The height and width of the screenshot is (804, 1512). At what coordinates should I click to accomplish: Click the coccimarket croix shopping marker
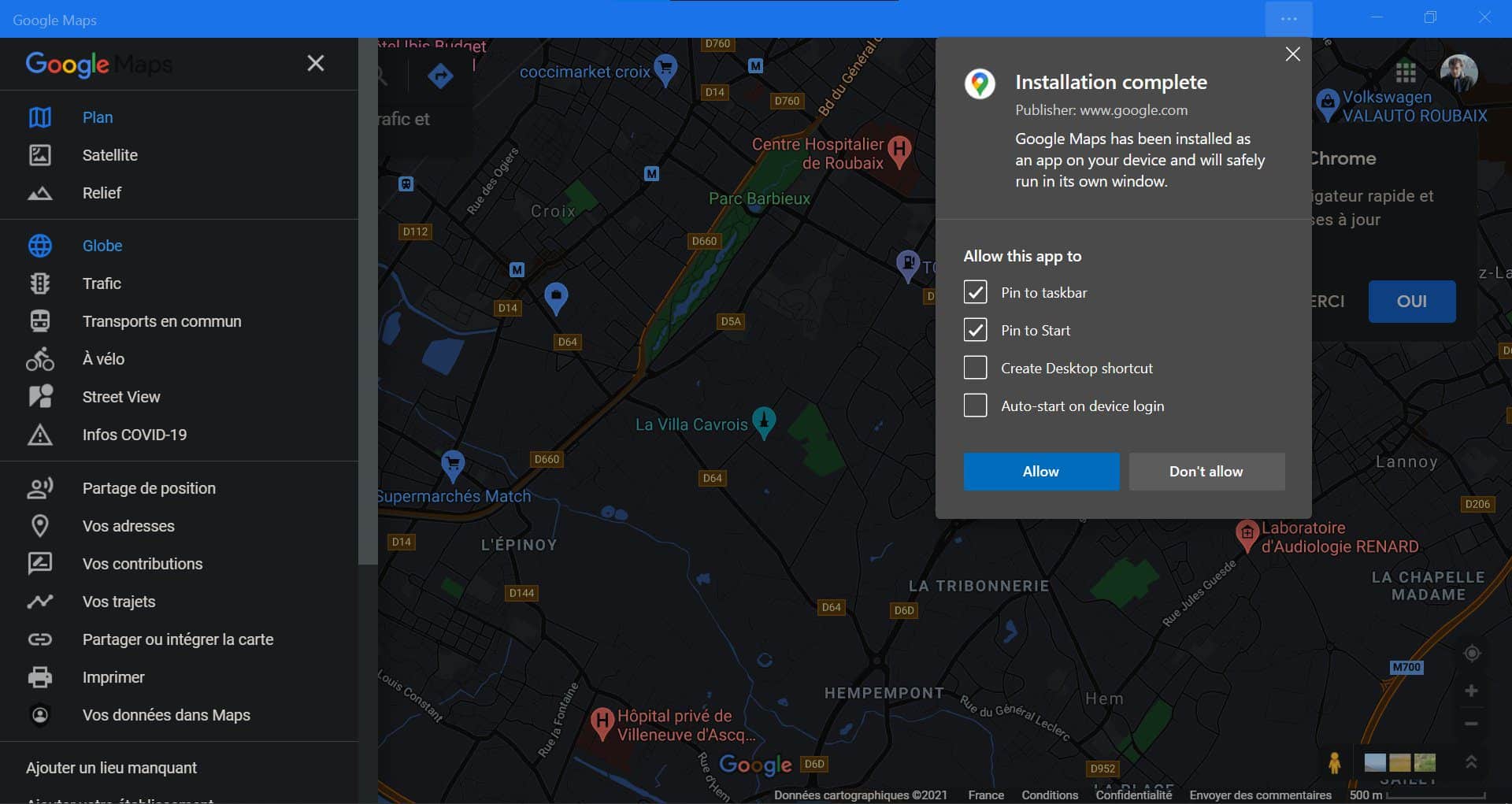tap(666, 71)
